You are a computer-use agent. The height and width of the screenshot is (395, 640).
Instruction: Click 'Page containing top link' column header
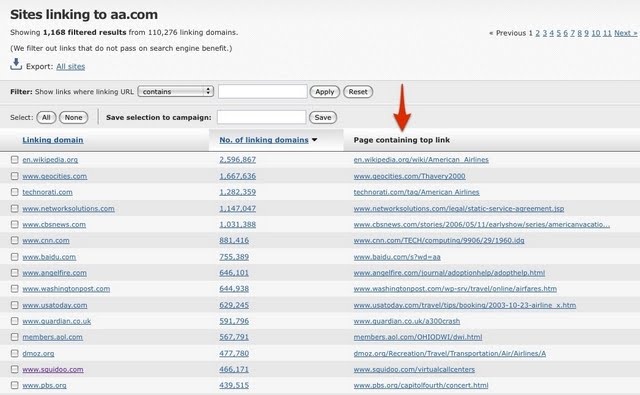[402, 140]
